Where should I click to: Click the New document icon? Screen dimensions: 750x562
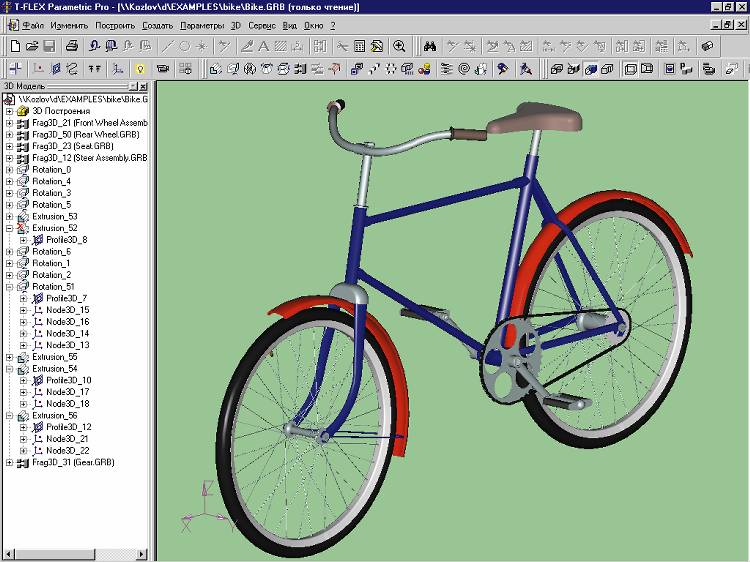point(15,46)
